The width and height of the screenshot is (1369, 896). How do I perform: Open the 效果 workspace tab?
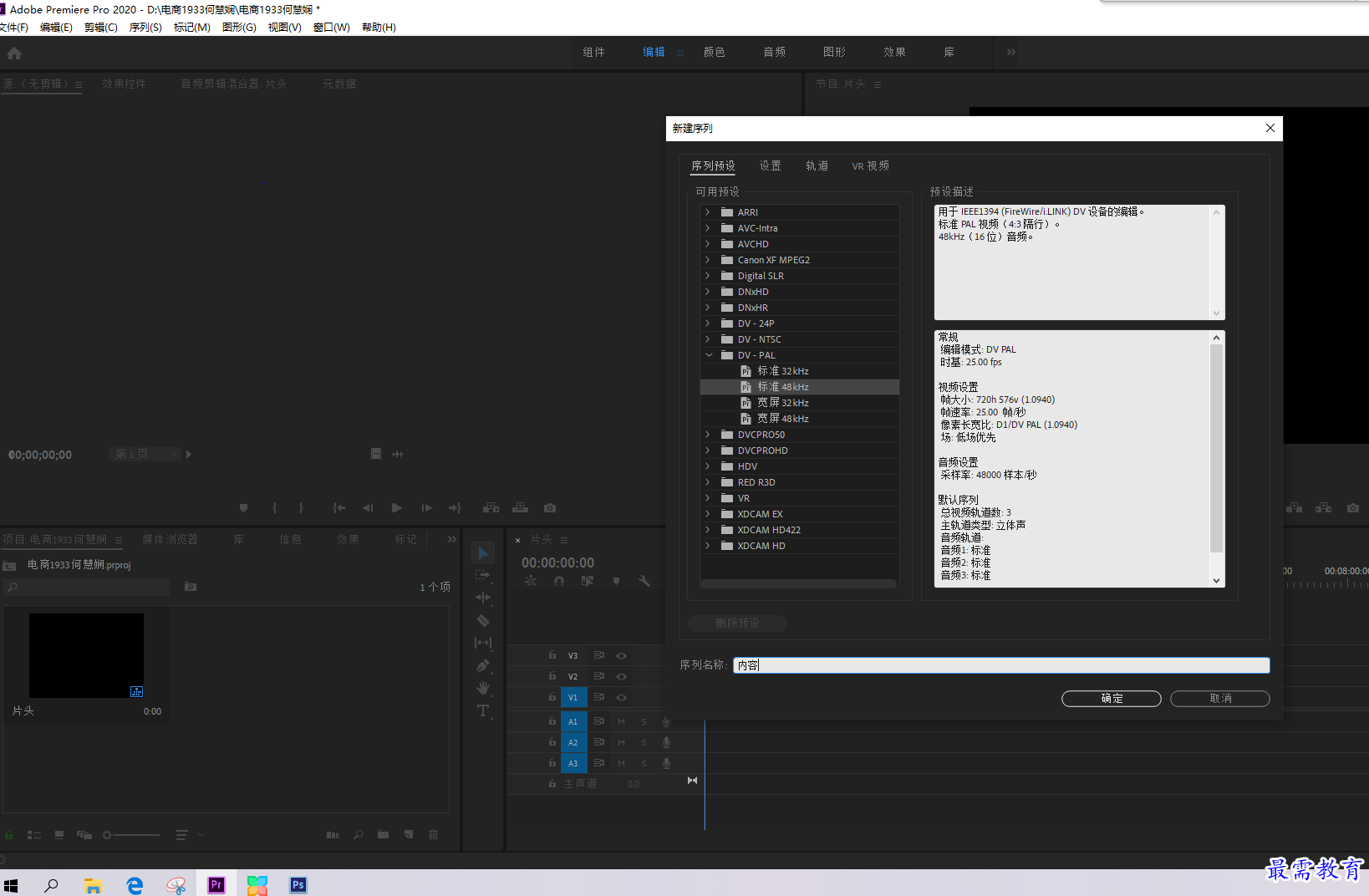coord(895,52)
